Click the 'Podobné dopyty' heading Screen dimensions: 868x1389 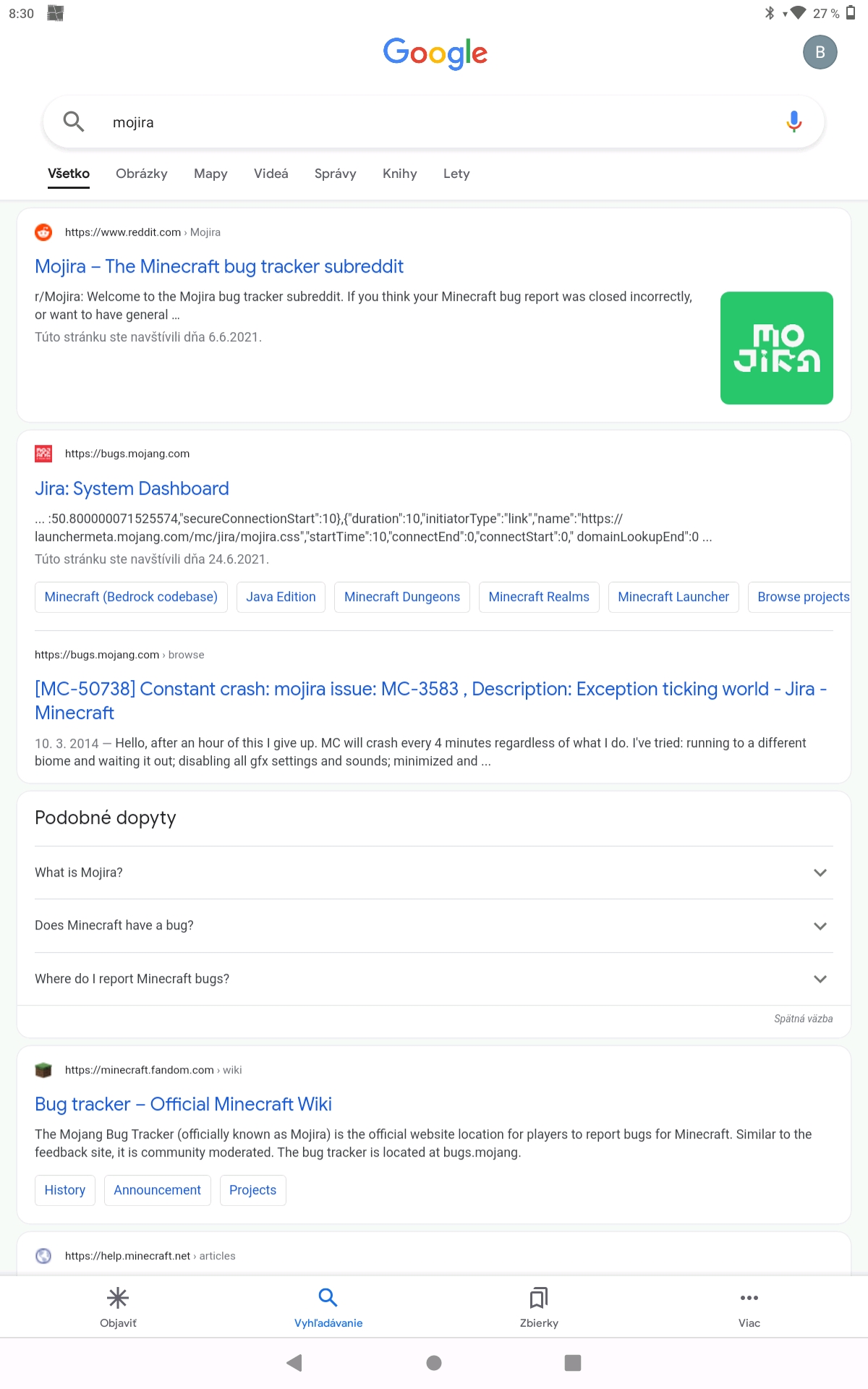coord(106,817)
